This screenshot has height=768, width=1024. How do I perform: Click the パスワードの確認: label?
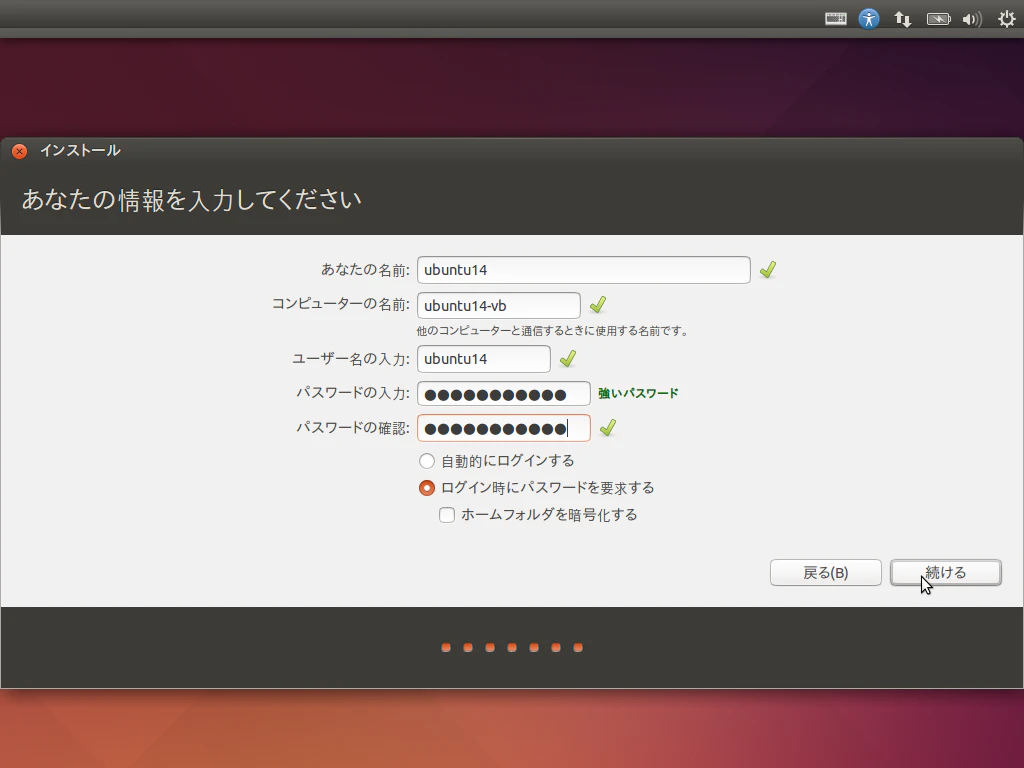(353, 428)
